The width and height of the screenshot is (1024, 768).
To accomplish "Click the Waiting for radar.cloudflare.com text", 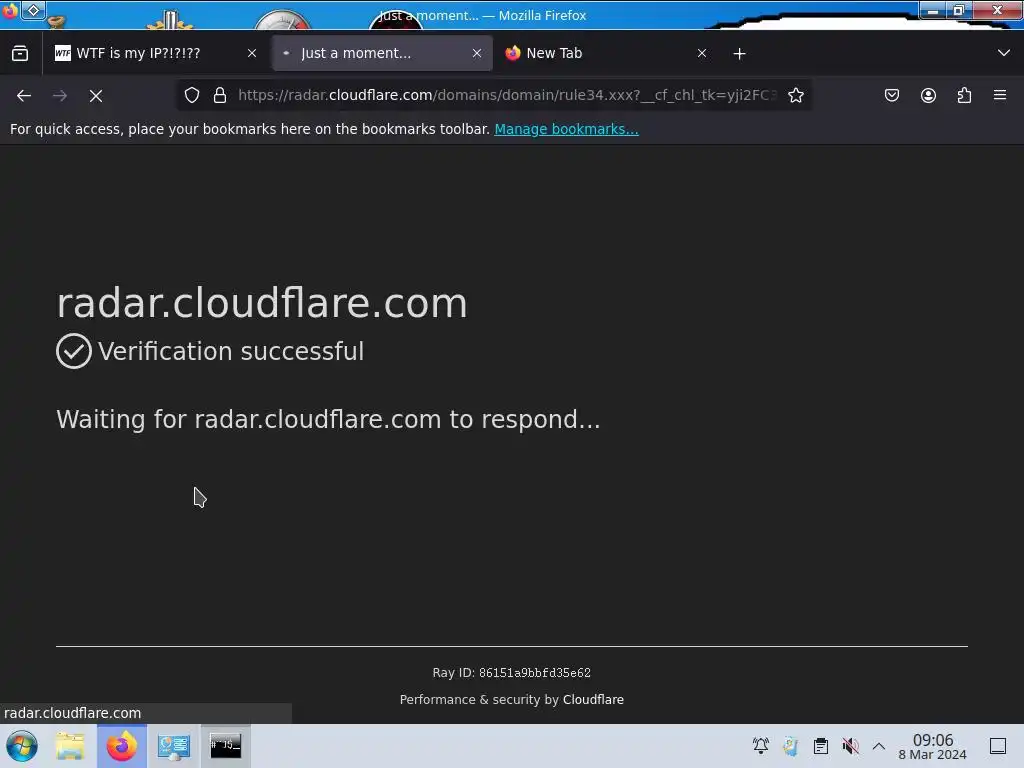I will point(328,419).
